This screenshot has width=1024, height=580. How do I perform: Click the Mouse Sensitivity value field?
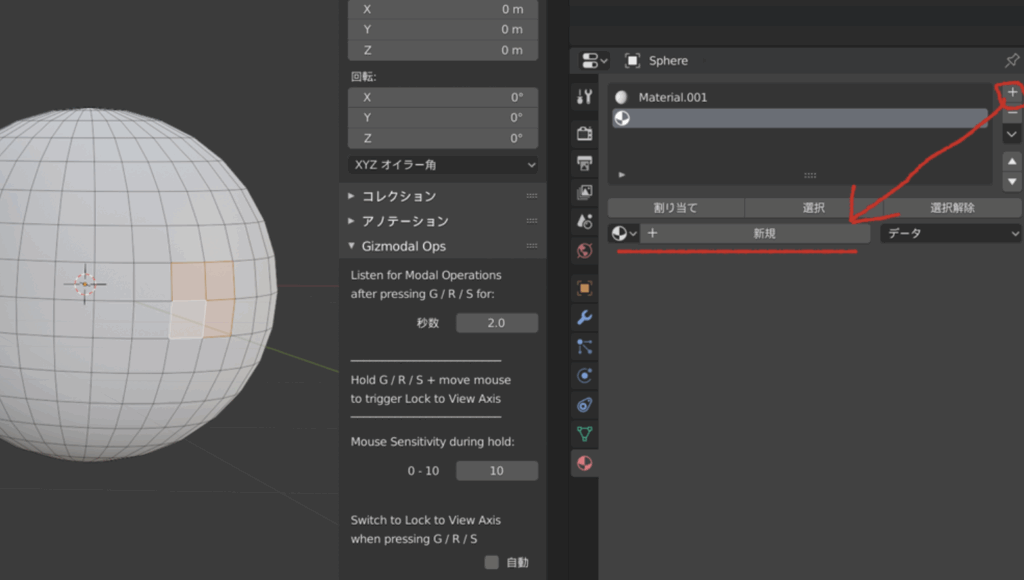click(x=496, y=471)
